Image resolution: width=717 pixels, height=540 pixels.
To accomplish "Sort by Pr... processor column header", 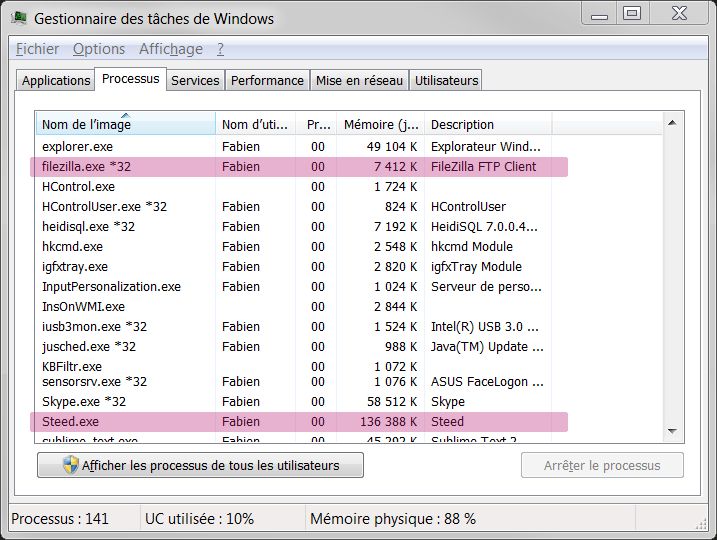I will click(316, 124).
